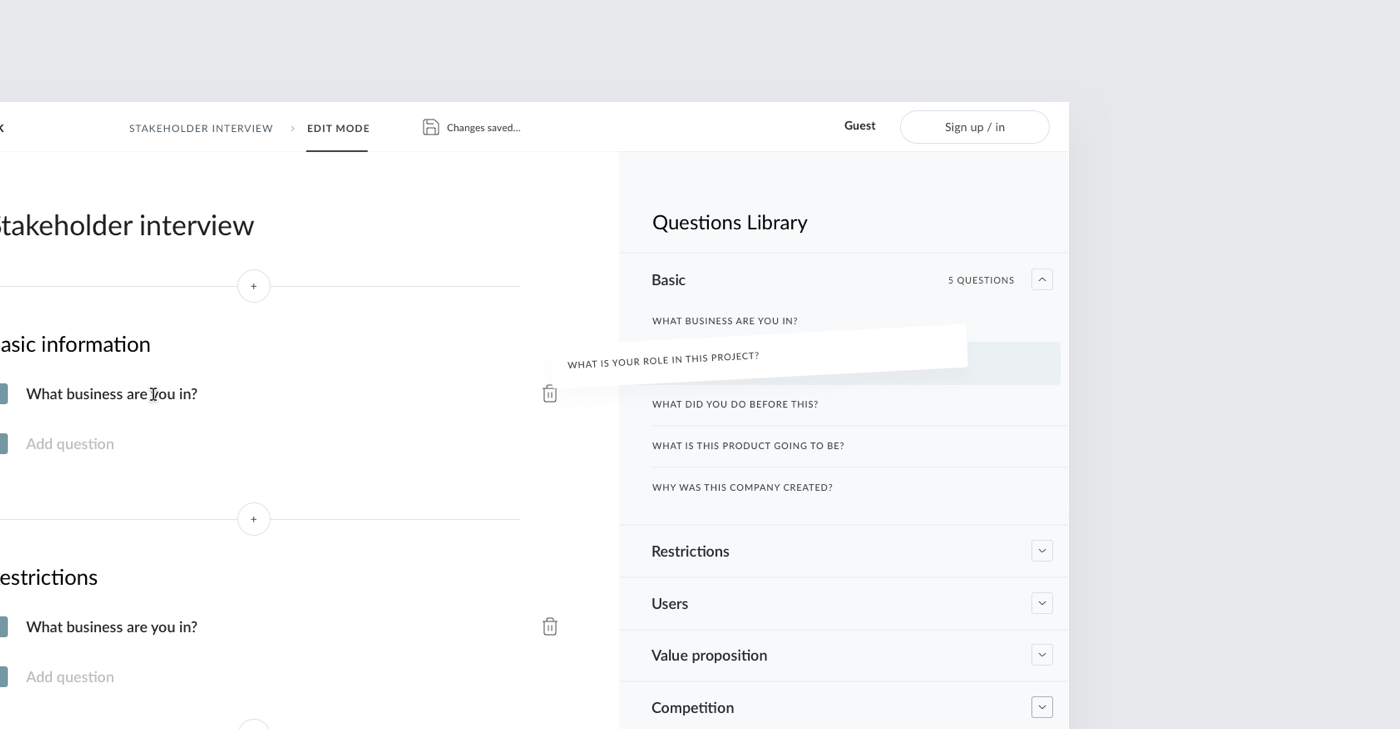Add a section with the plus button above Basic information

(254, 286)
